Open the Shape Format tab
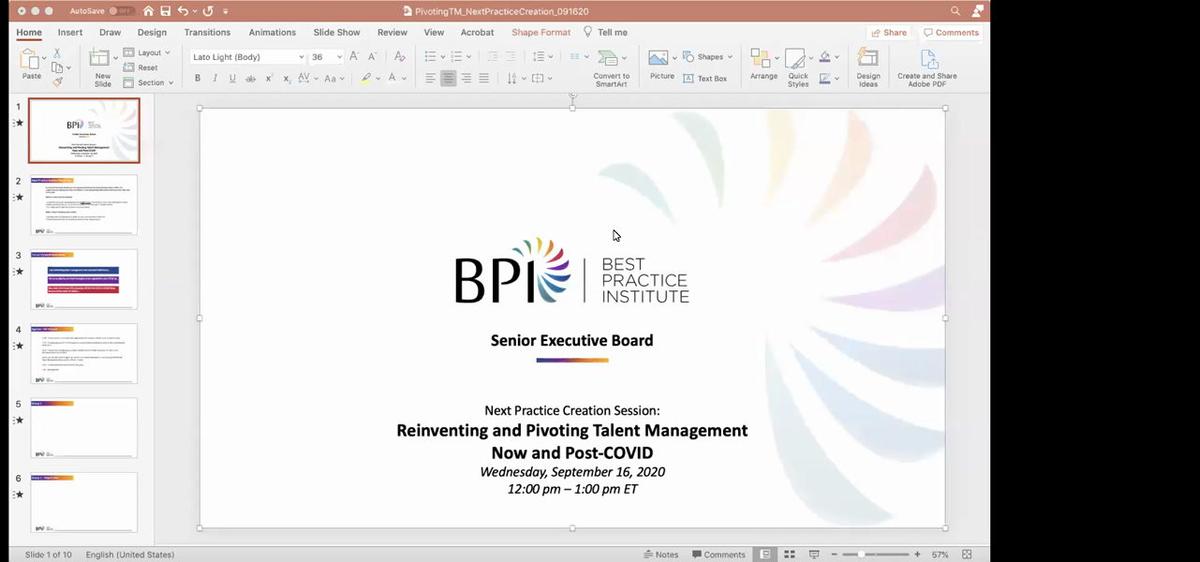 (541, 32)
